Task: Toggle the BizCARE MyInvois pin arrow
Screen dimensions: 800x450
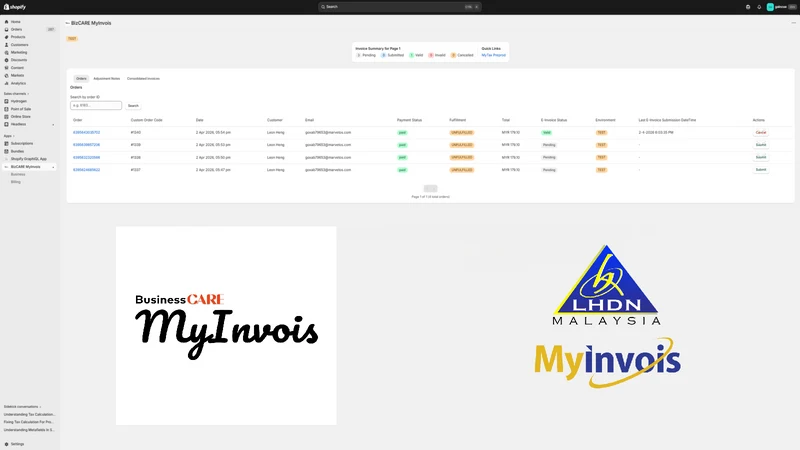Action: coord(53,167)
